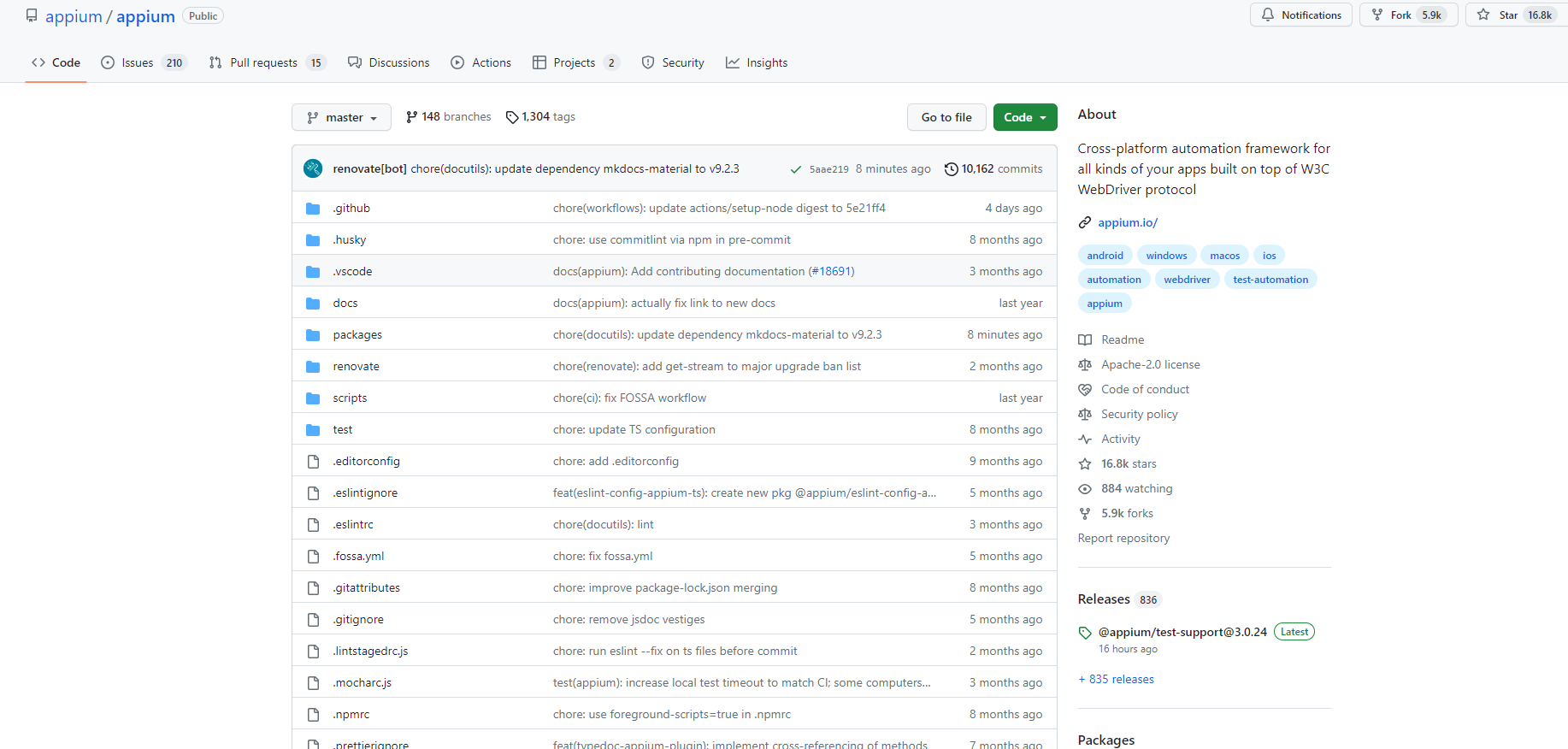This screenshot has height=749, width=1568.
Task: Click the .gitignore file icon
Action: click(313, 620)
